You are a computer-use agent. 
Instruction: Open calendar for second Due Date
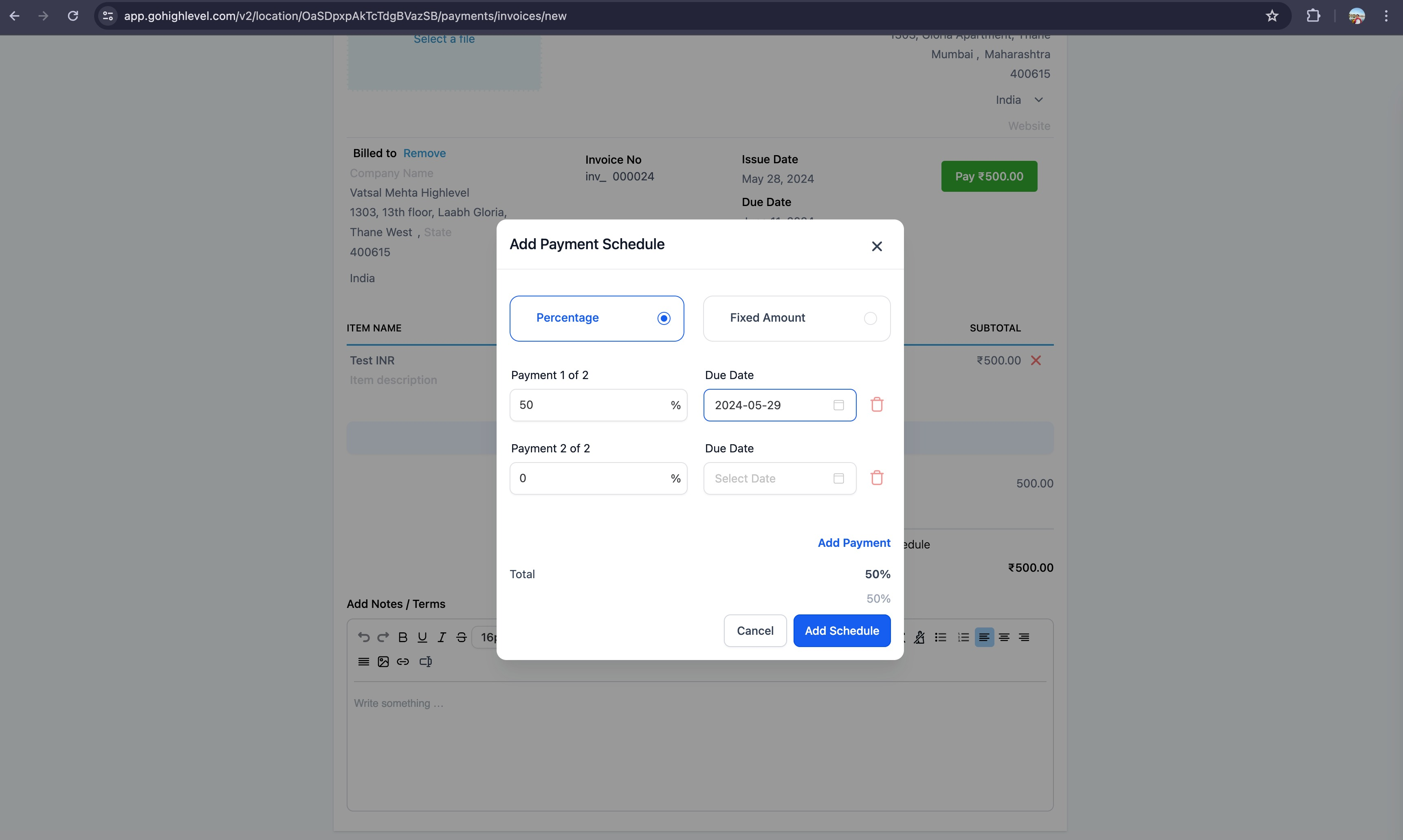pyautogui.click(x=838, y=478)
